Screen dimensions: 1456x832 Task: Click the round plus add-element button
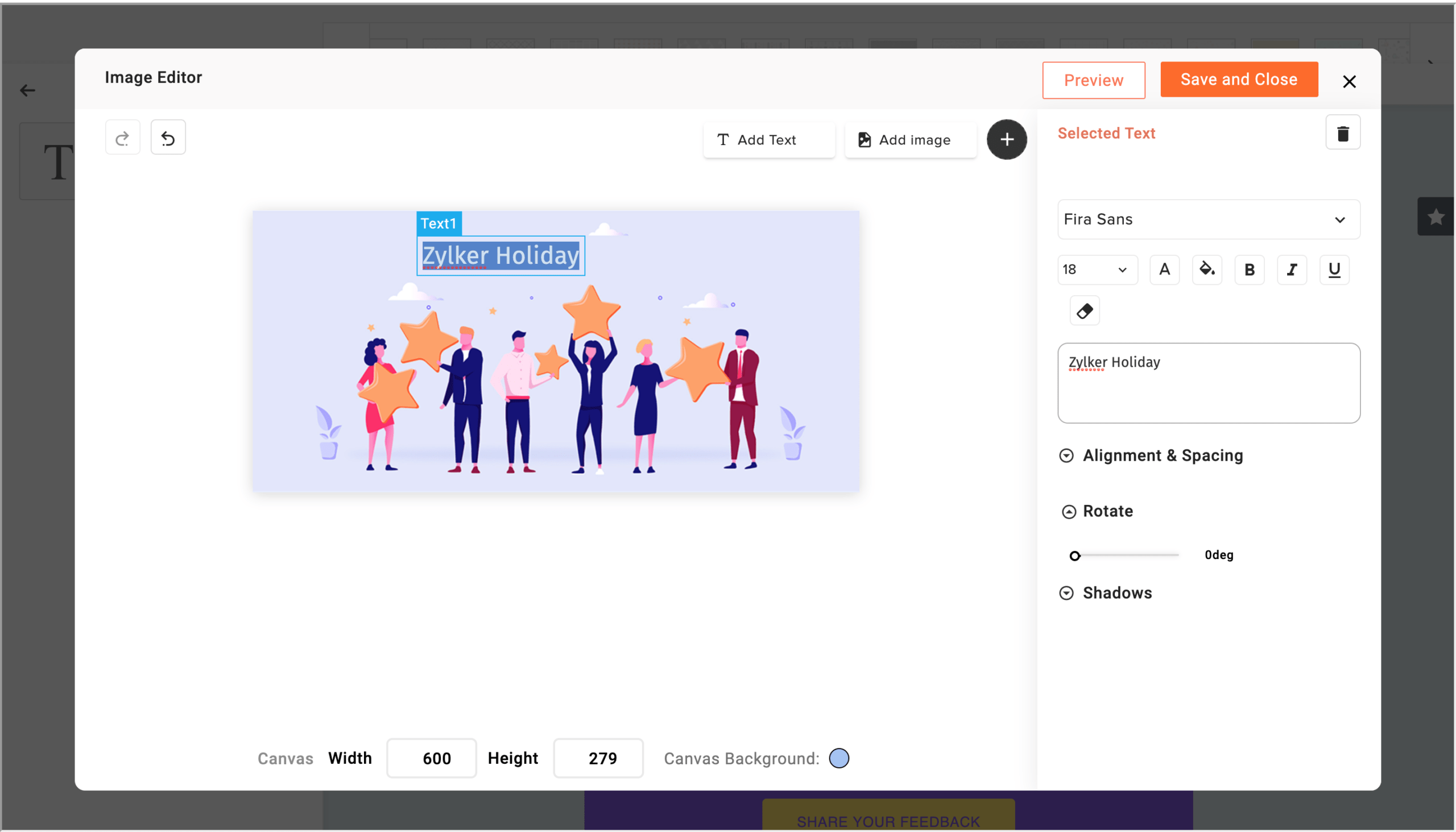click(x=1006, y=139)
